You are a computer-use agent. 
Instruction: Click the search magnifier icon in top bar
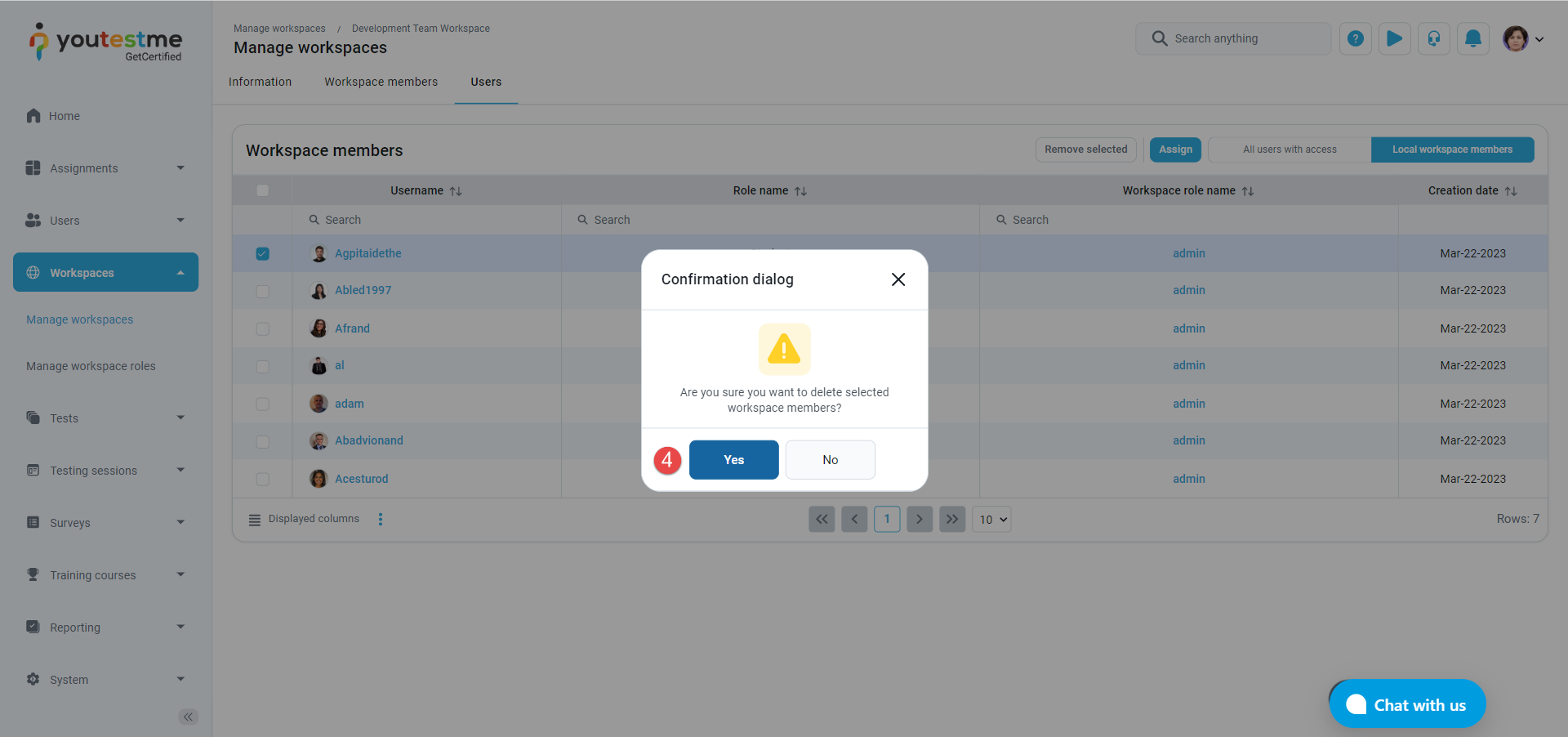pos(1160,38)
